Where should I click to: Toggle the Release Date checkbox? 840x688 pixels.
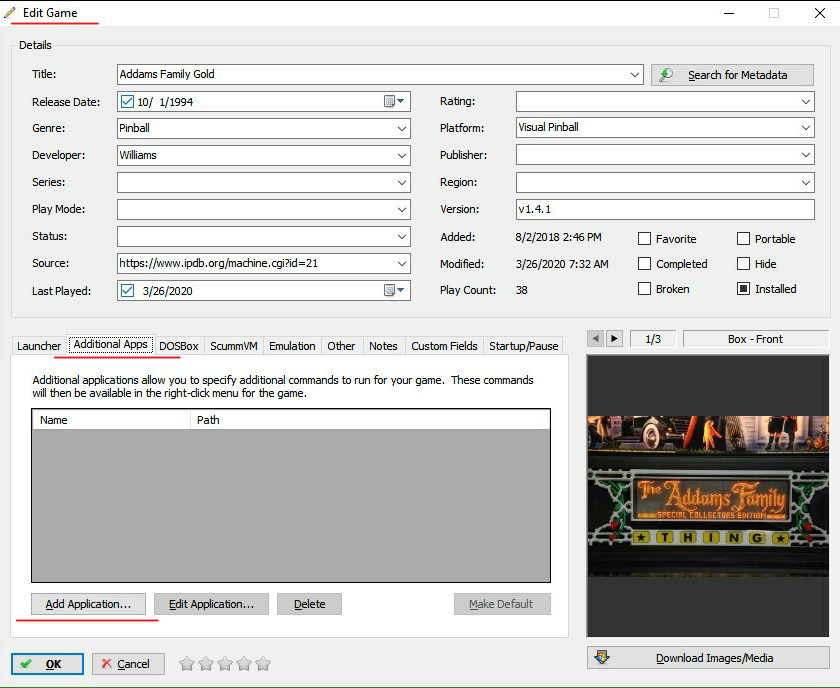[127, 101]
